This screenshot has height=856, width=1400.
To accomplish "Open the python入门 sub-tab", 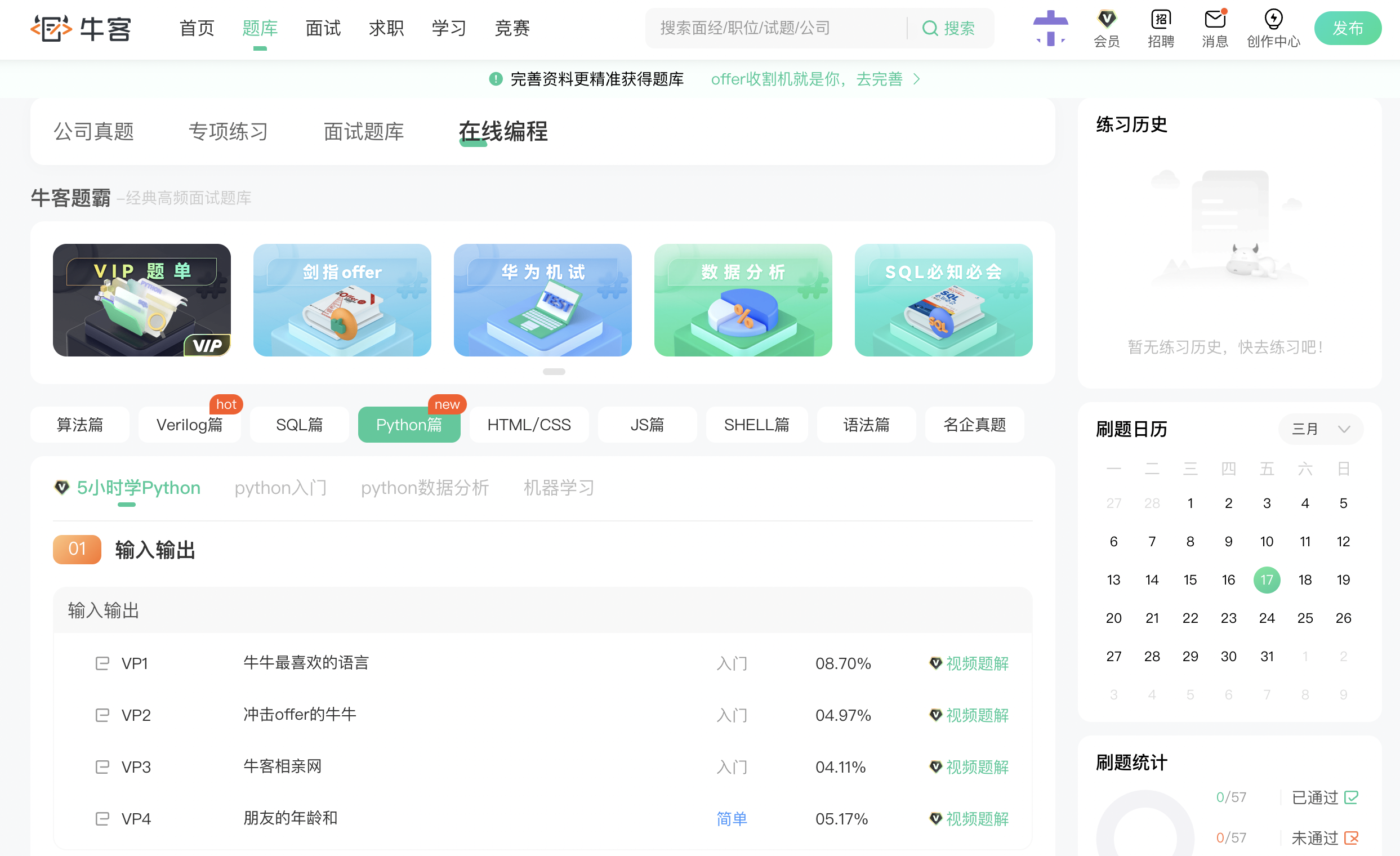I will 280,487.
